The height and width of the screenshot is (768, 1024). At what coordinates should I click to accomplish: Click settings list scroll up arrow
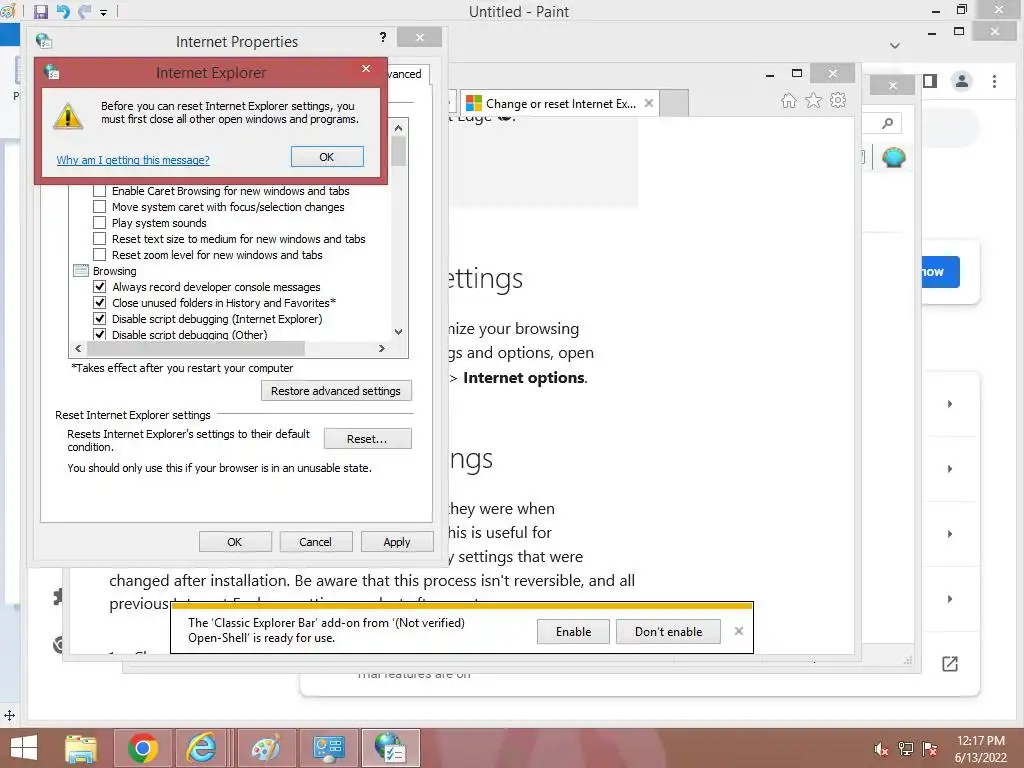pos(398,127)
